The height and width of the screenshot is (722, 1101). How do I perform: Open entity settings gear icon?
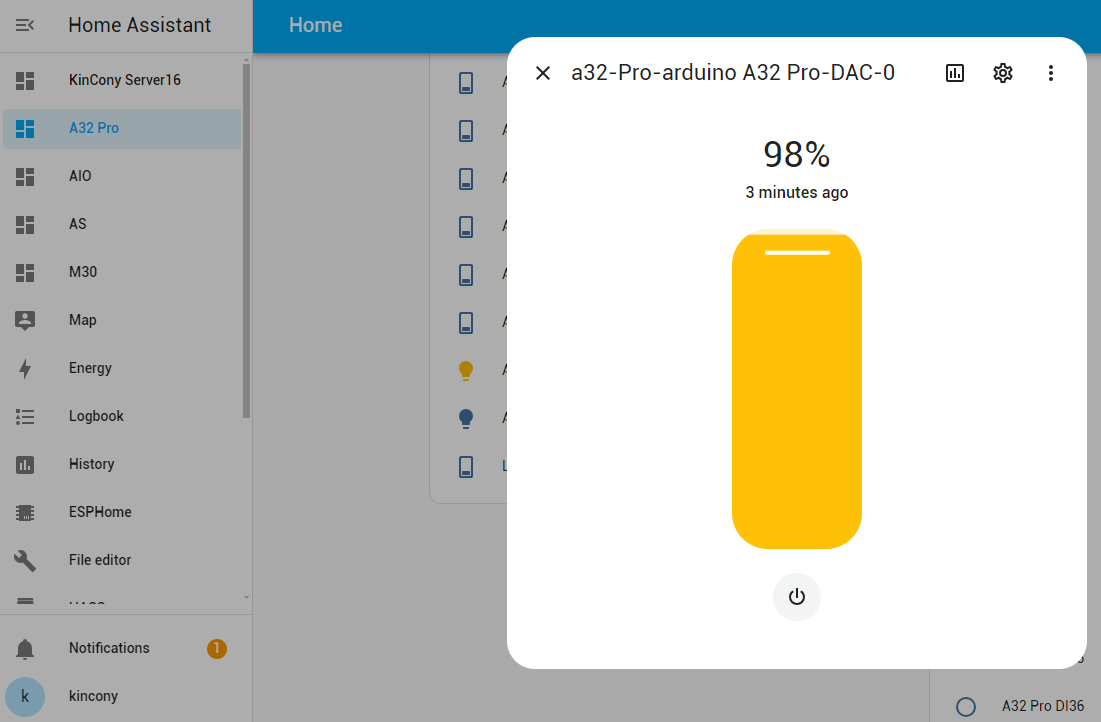[1003, 73]
